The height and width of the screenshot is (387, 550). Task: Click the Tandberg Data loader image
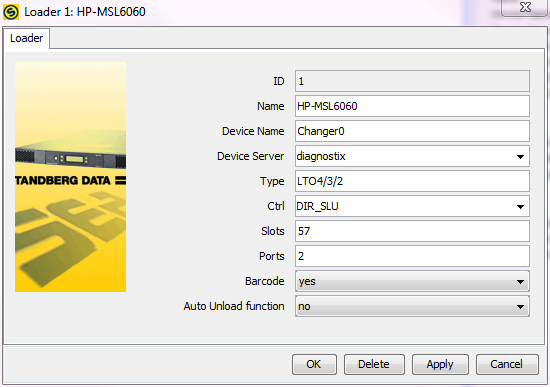[x=71, y=177]
